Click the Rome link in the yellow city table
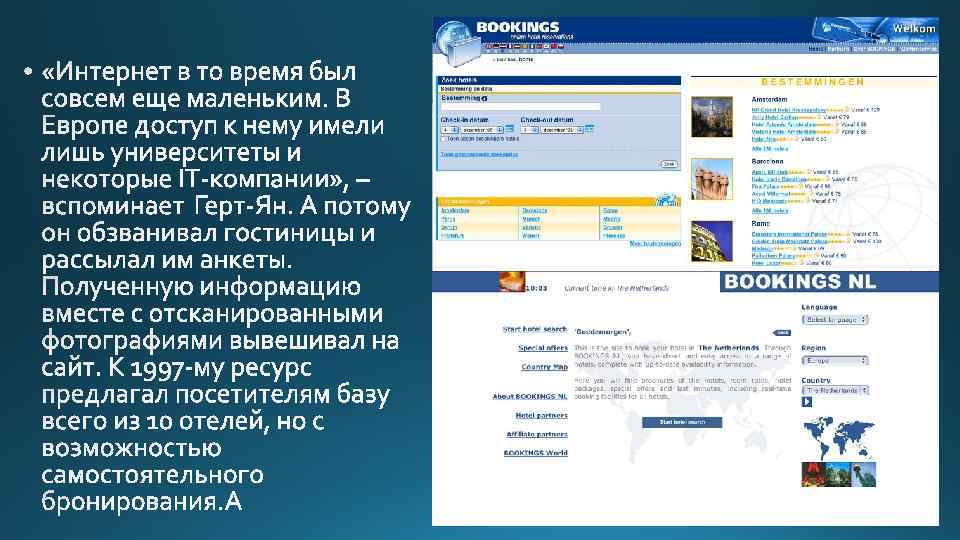 [x=610, y=211]
